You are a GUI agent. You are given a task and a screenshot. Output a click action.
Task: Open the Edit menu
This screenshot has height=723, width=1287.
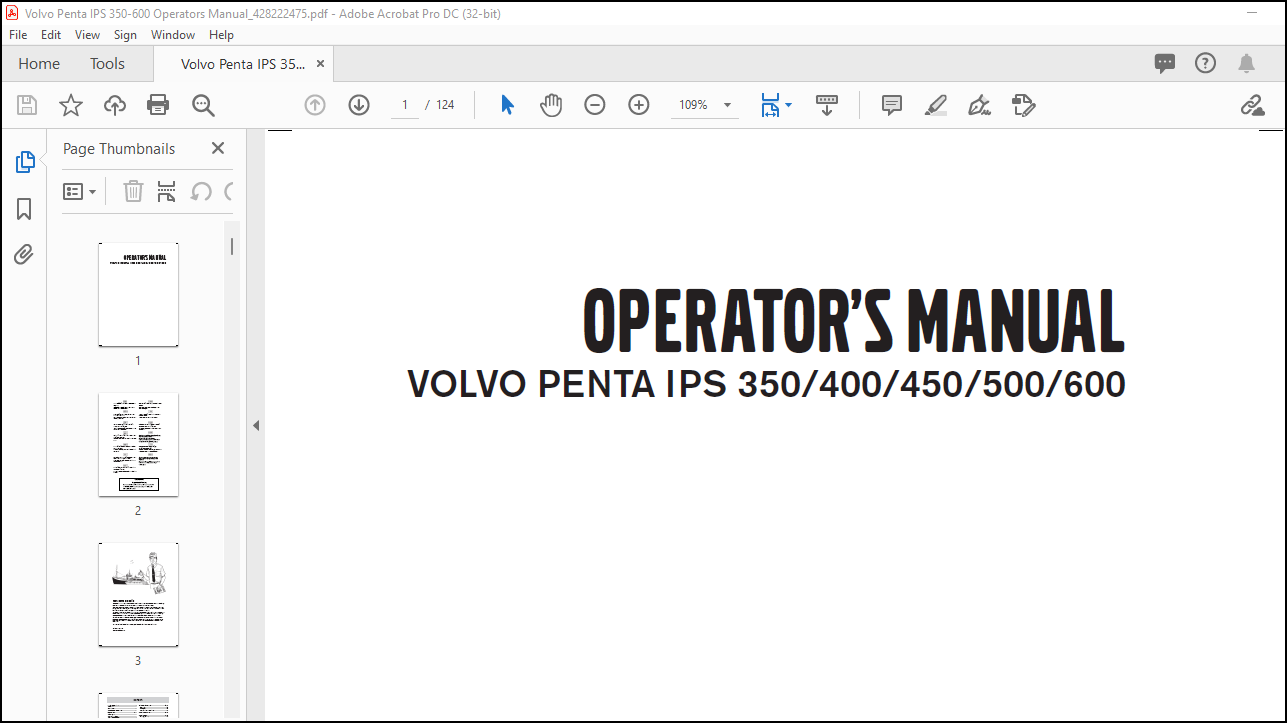[51, 35]
